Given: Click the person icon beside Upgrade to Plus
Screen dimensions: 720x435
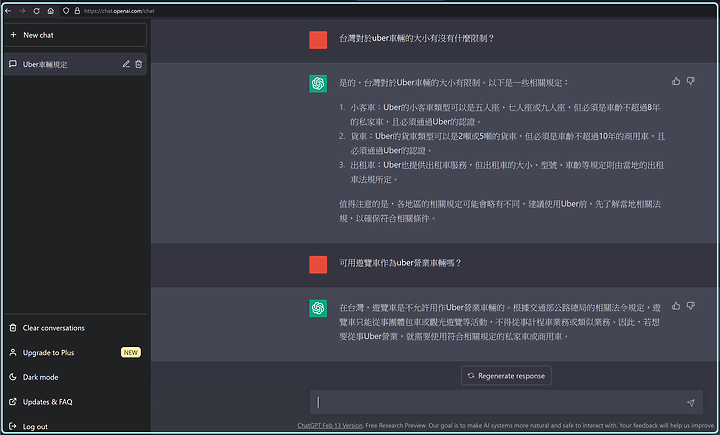Looking at the screenshot, I should (x=13, y=352).
